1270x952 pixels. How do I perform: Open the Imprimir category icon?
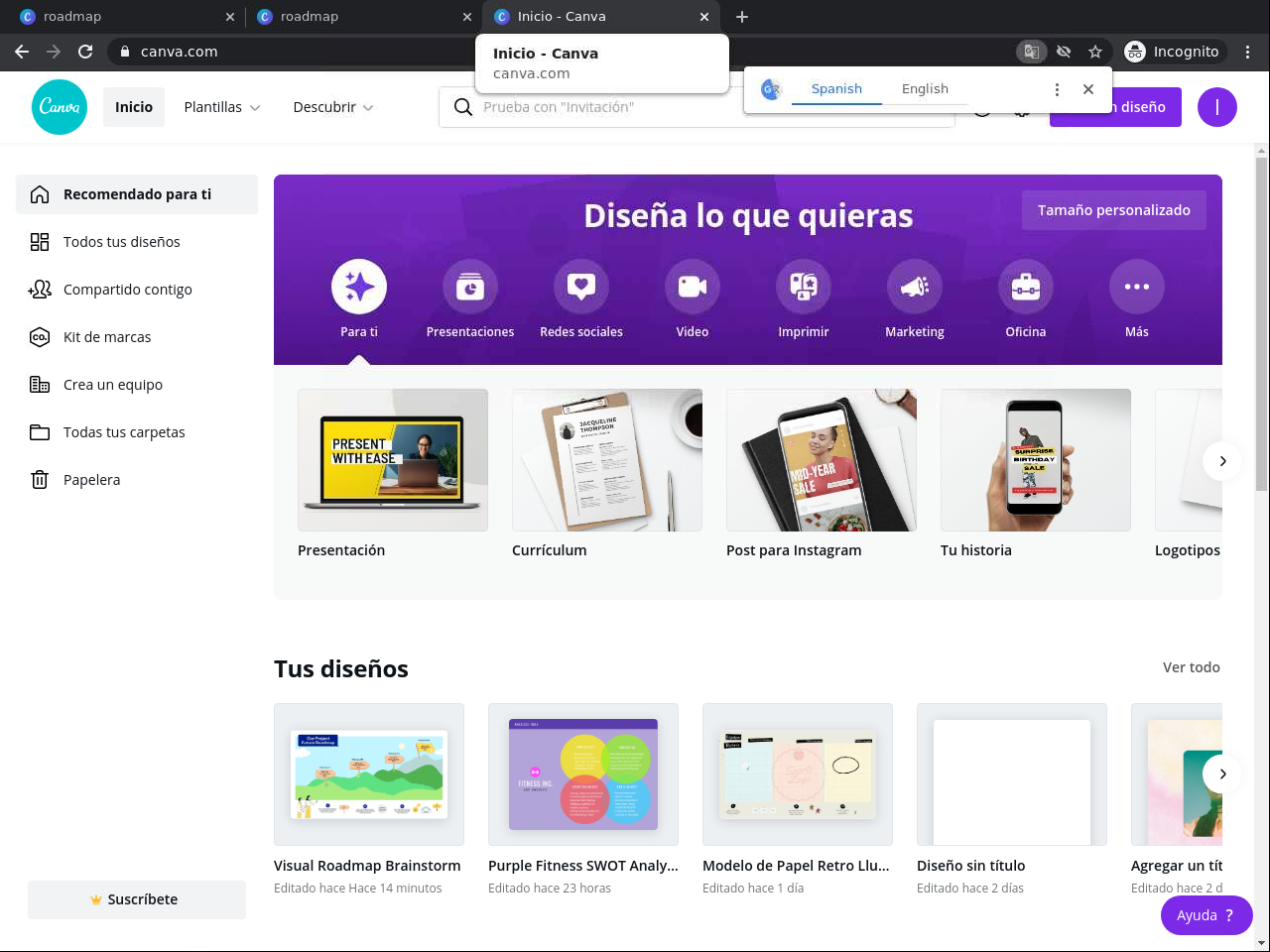pos(804,287)
